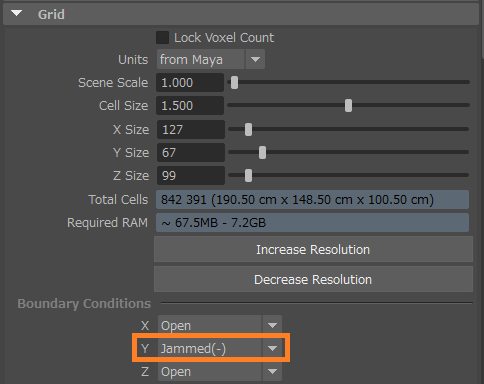The image size is (484, 384).
Task: Click the Total Cells label
Action: pyautogui.click(x=118, y=200)
